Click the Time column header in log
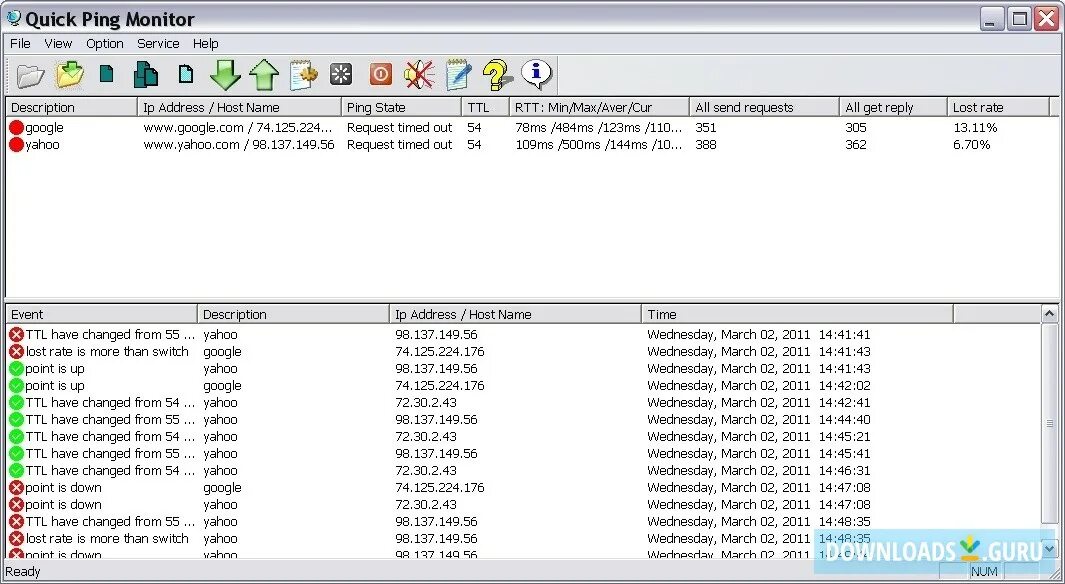Viewport: 1065px width, 584px height. tap(797, 314)
